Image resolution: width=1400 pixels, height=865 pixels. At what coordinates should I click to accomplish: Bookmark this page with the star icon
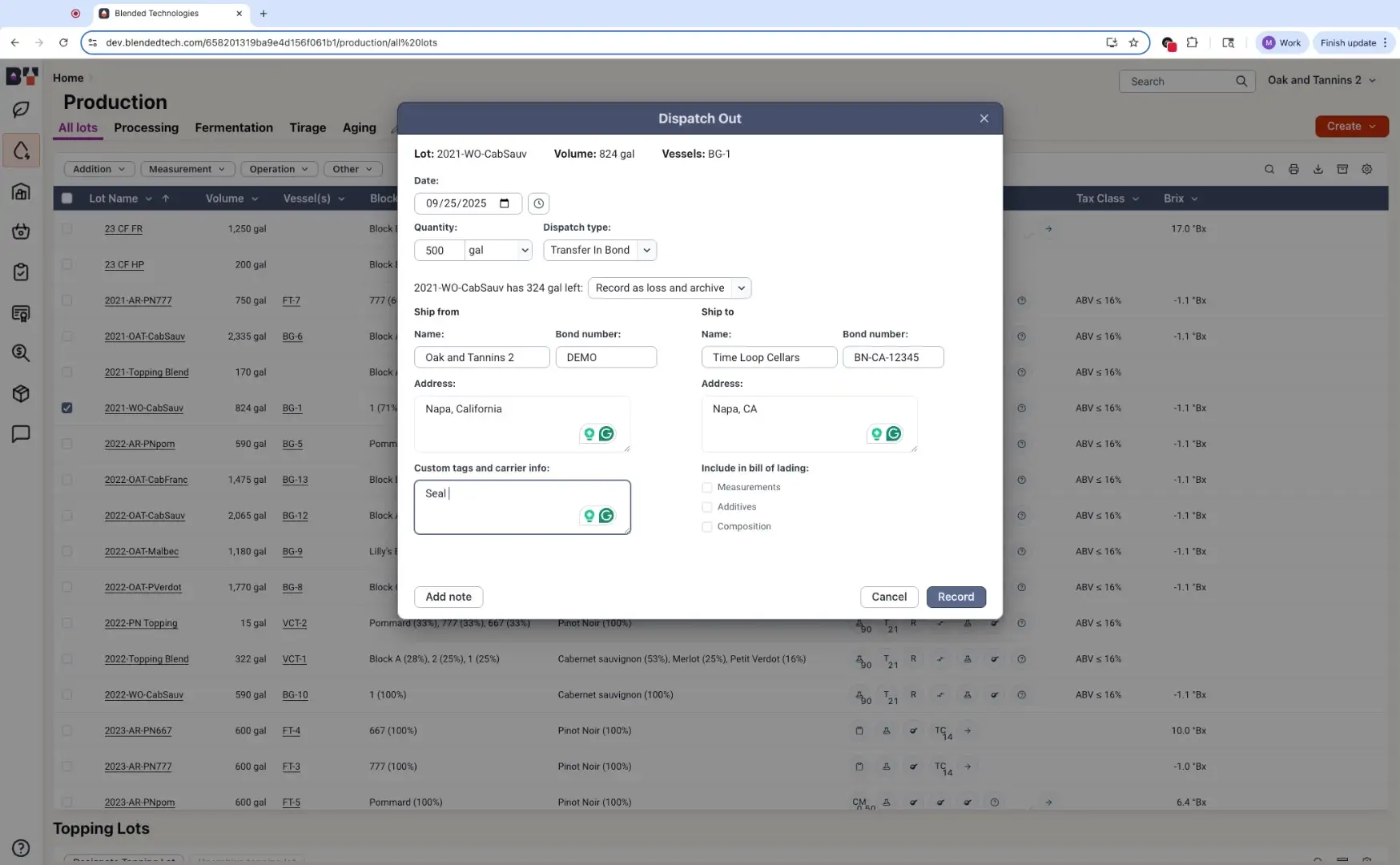(x=1133, y=42)
